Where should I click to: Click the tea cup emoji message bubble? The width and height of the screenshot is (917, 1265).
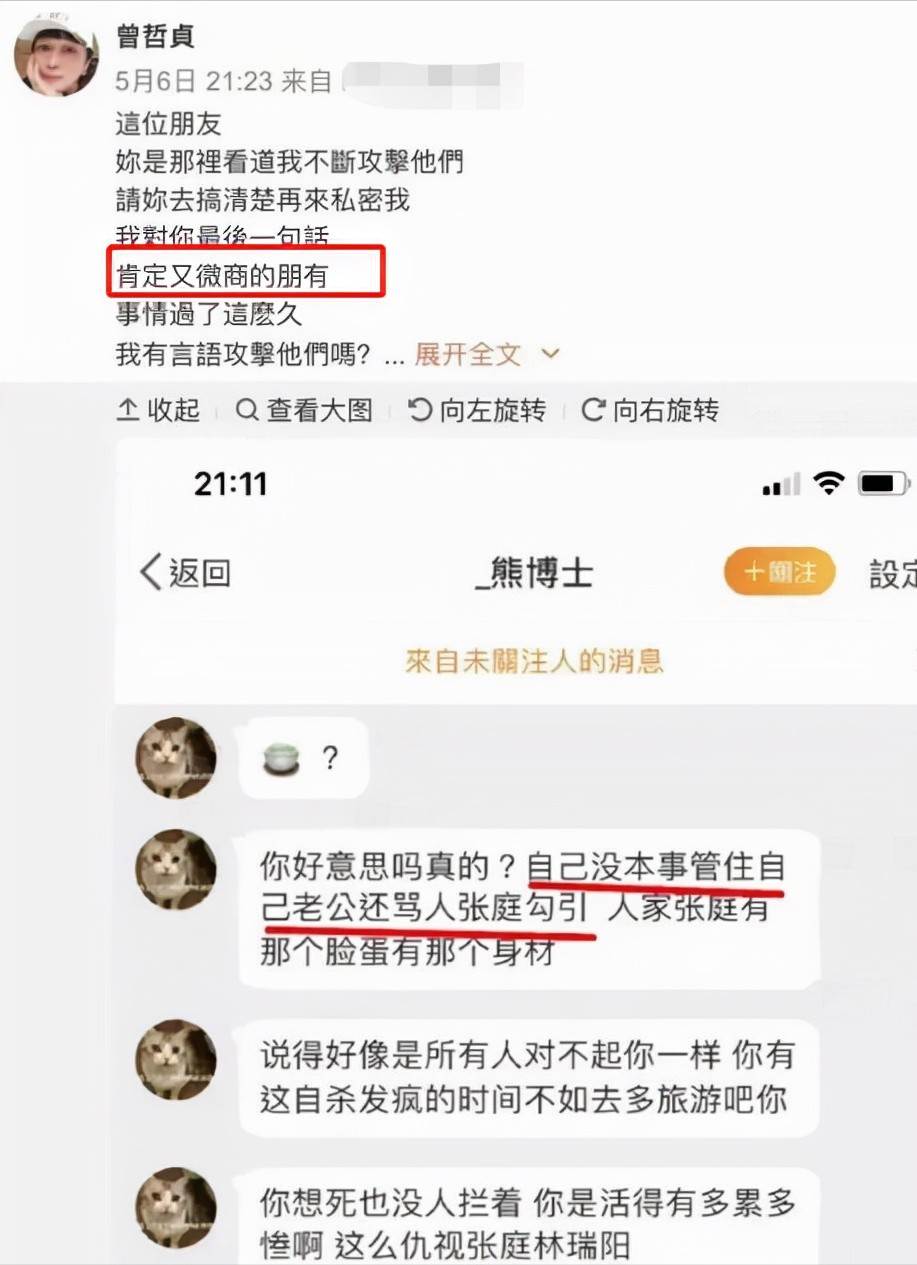point(304,758)
